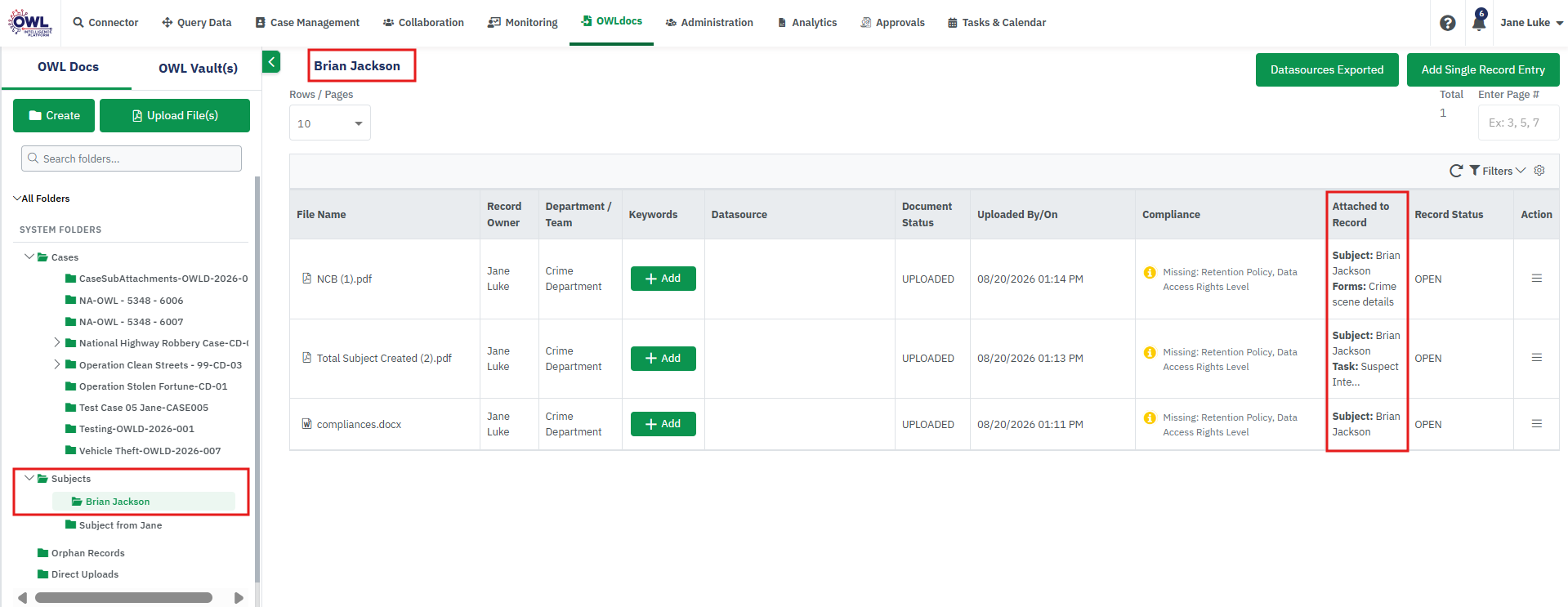
Task: Click the Subject from Jane folder icon
Action: [x=71, y=524]
